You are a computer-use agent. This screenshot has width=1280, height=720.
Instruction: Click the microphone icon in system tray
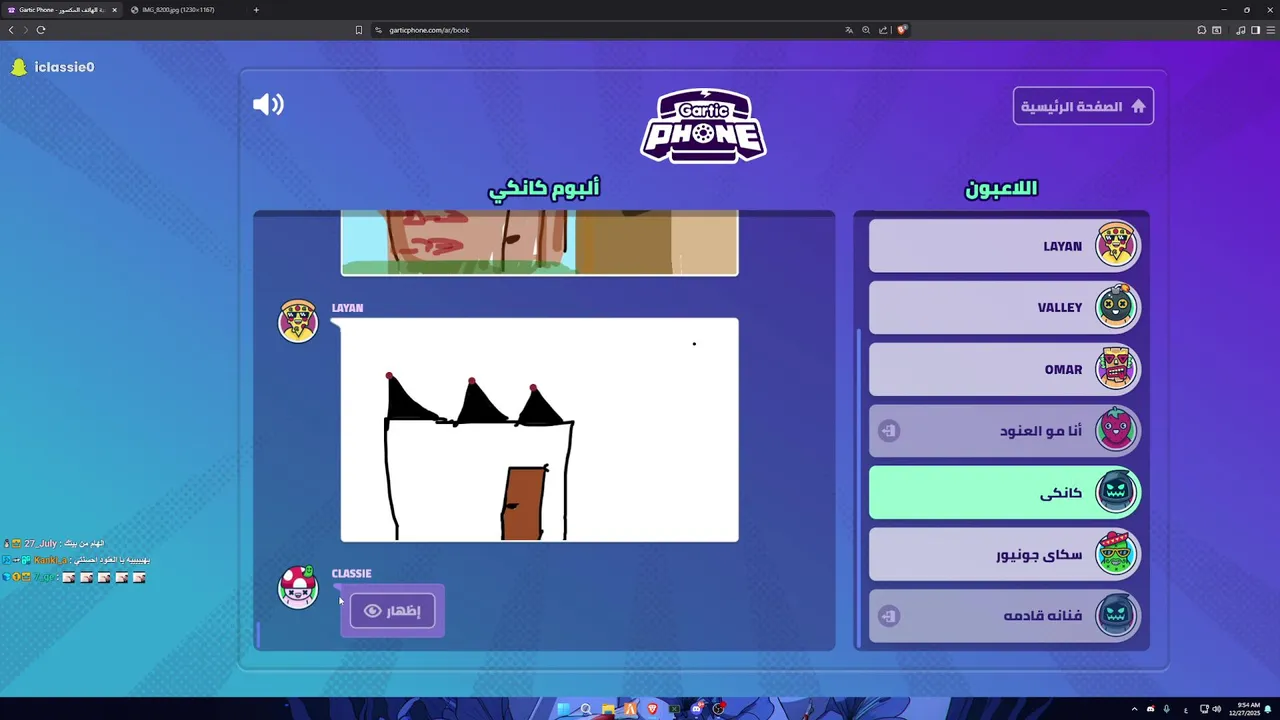point(1166,709)
